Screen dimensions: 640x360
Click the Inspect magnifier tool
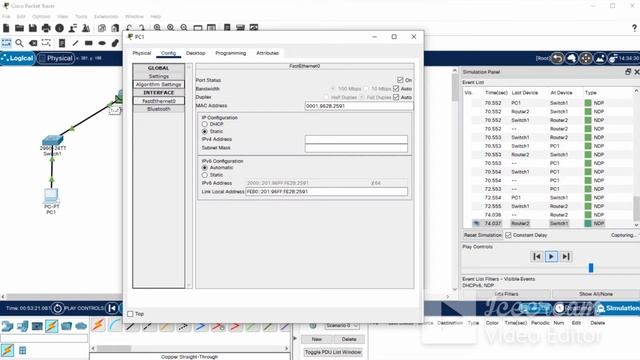point(19,43)
